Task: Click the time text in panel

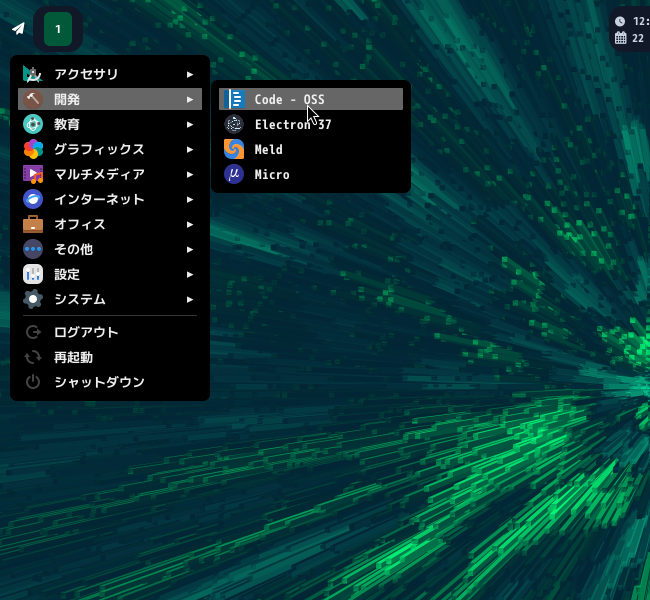Action: coord(641,22)
